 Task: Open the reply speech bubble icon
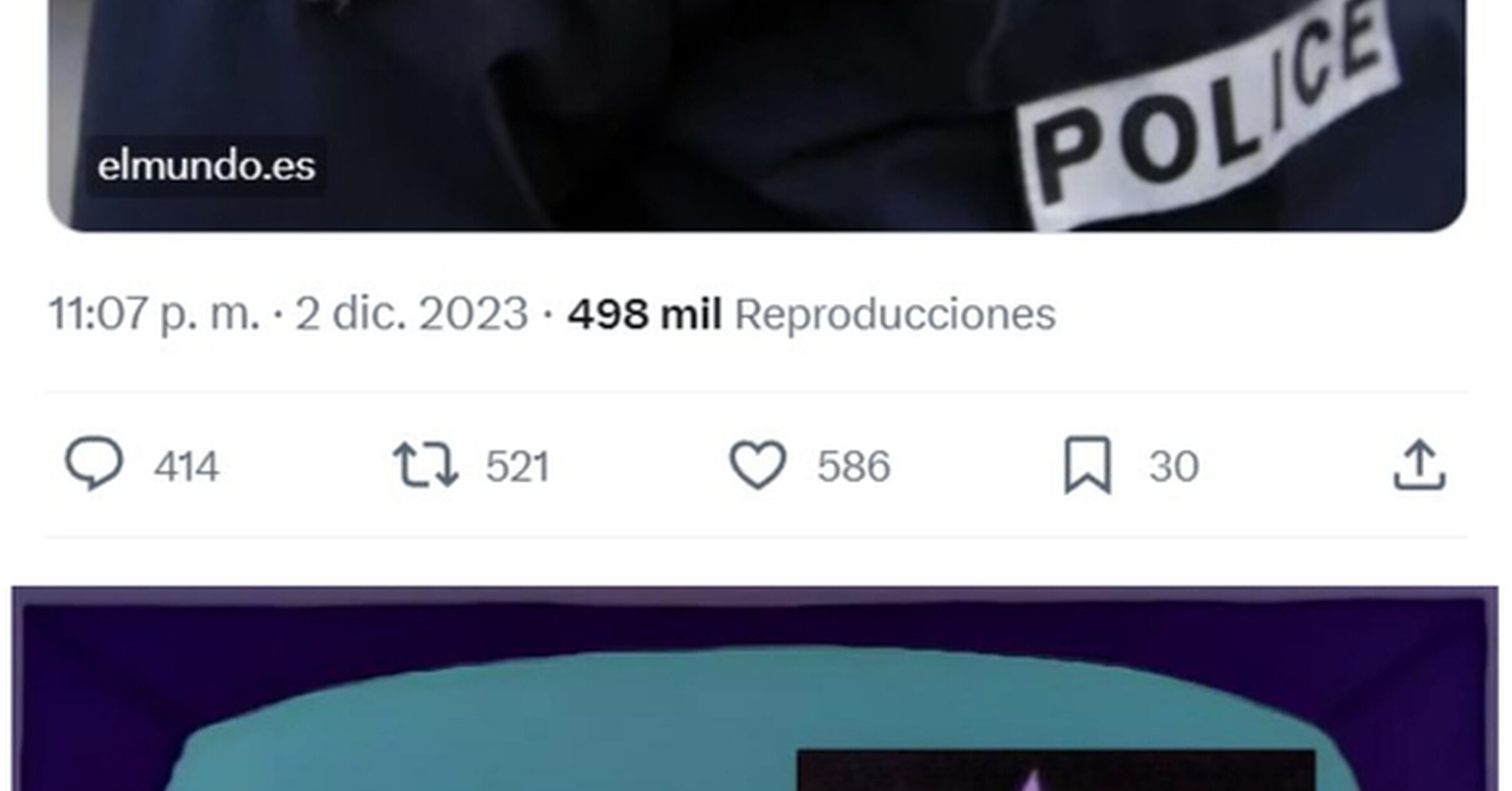[94, 464]
